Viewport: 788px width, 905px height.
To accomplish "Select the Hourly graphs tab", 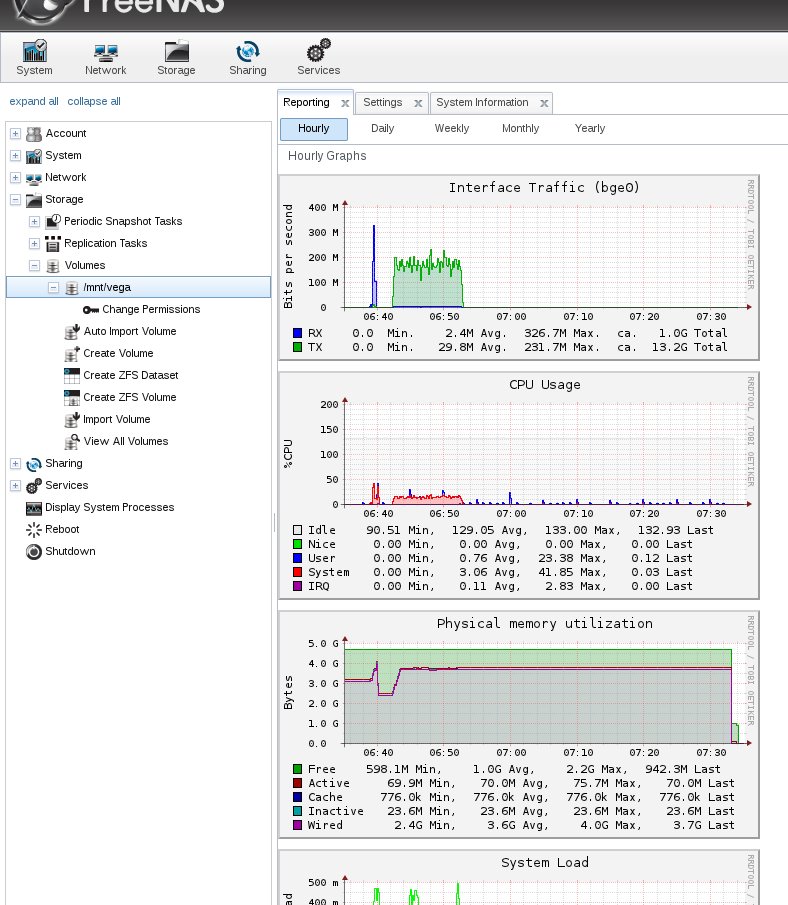I will click(x=313, y=129).
